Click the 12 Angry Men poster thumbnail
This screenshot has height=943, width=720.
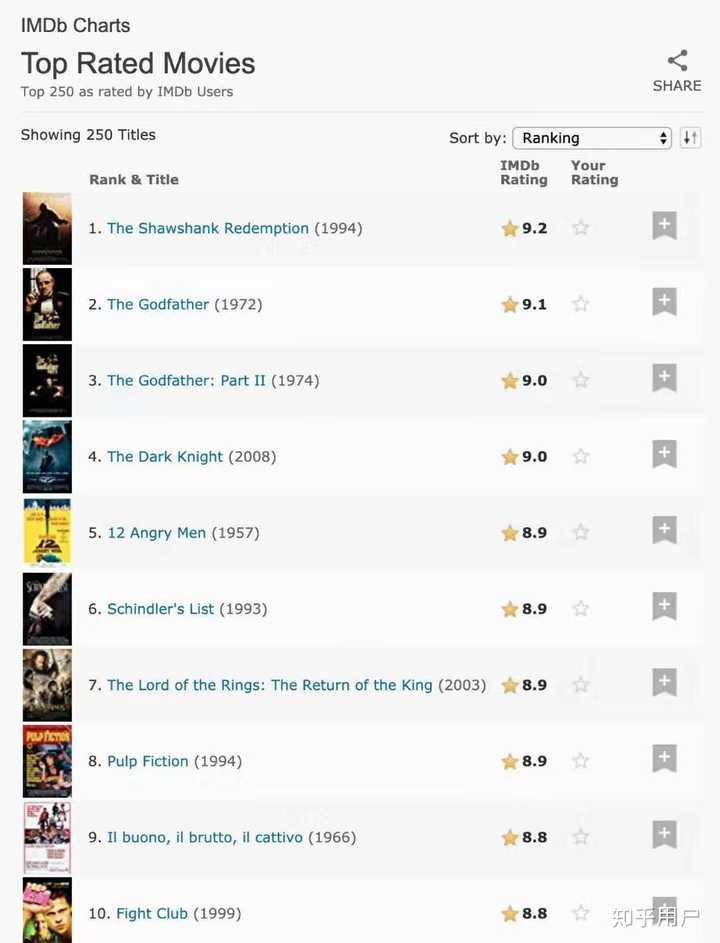tap(47, 532)
